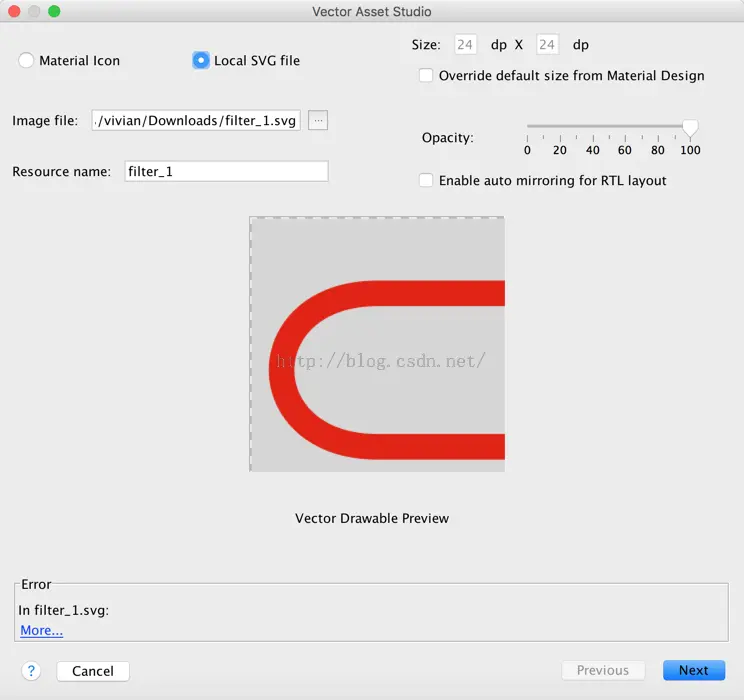Click the Image file path field
Image resolution: width=744 pixels, height=700 pixels.
(196, 121)
